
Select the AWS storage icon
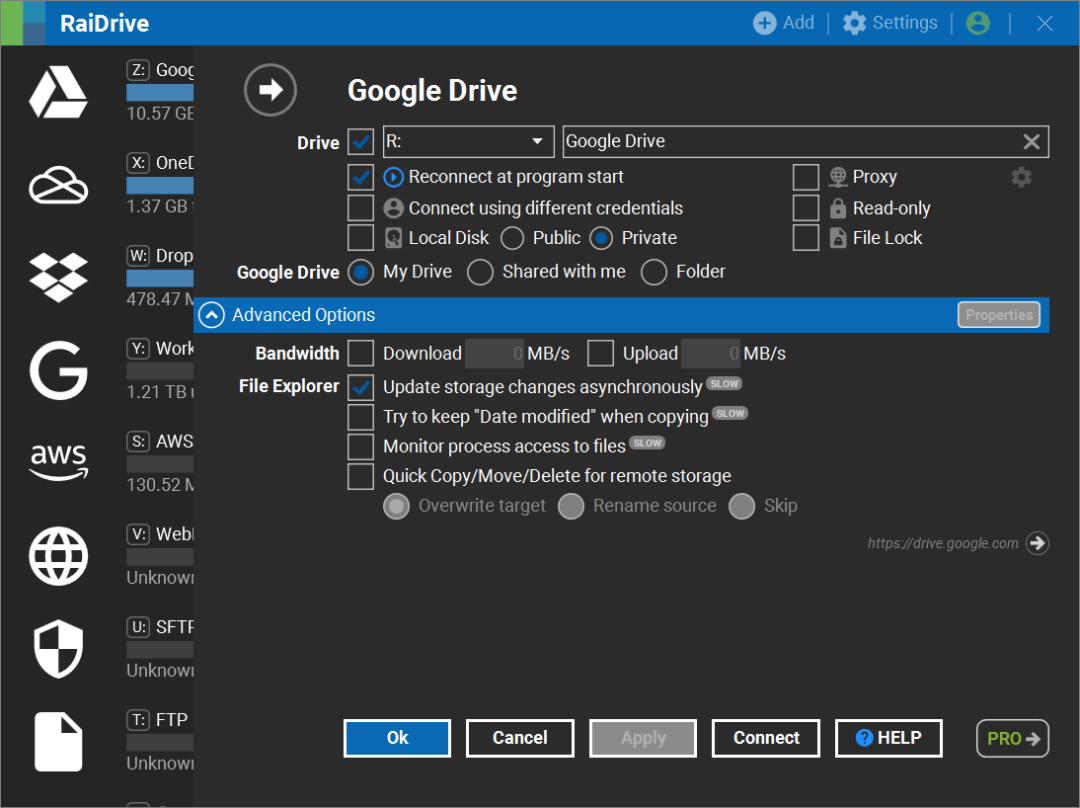pos(58,461)
